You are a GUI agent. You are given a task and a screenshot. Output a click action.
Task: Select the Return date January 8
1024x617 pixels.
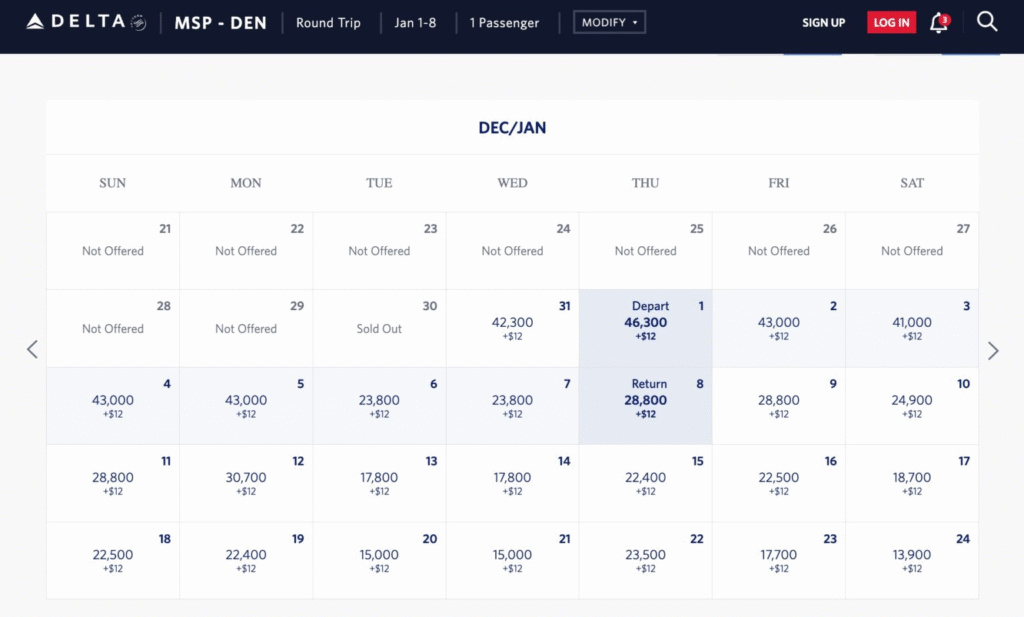pos(645,405)
